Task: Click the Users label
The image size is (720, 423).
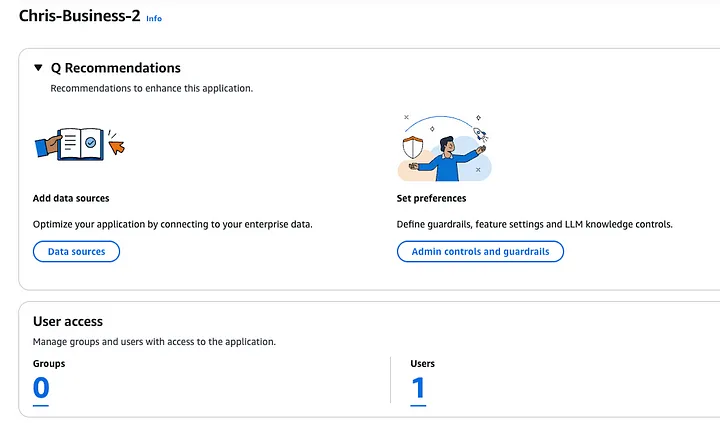Action: pyautogui.click(x=422, y=364)
